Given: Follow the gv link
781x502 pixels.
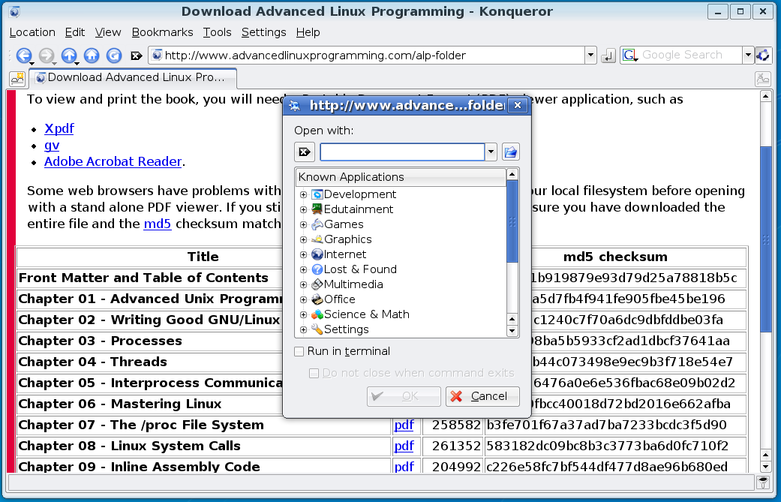Looking at the screenshot, I should pos(52,145).
